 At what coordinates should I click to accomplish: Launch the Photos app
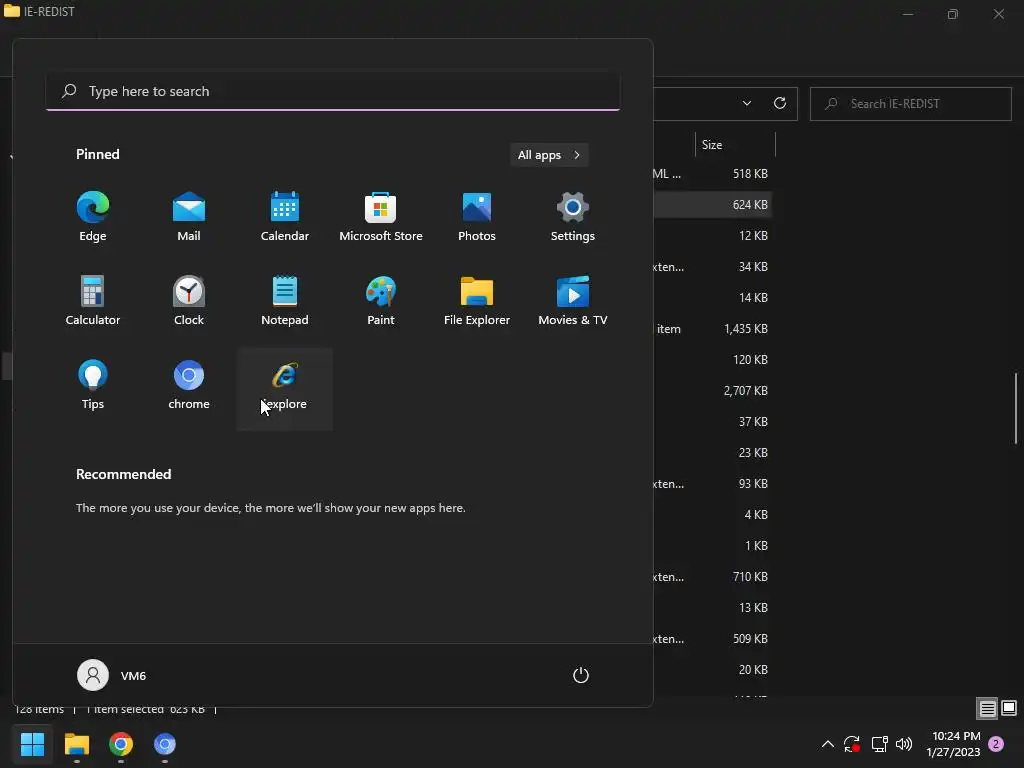click(477, 217)
